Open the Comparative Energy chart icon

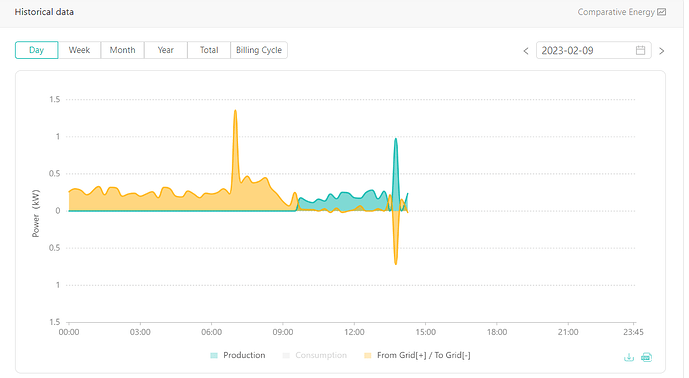point(661,12)
